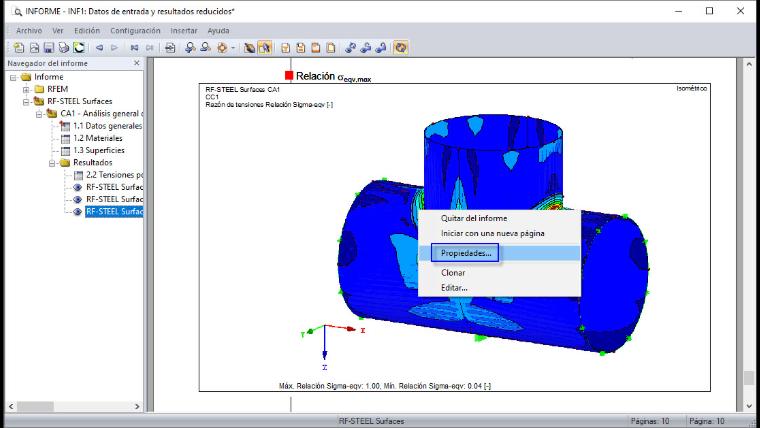Screen dimensions: 760x428
Task: Click the refresh report icon
Action: (x=79, y=48)
